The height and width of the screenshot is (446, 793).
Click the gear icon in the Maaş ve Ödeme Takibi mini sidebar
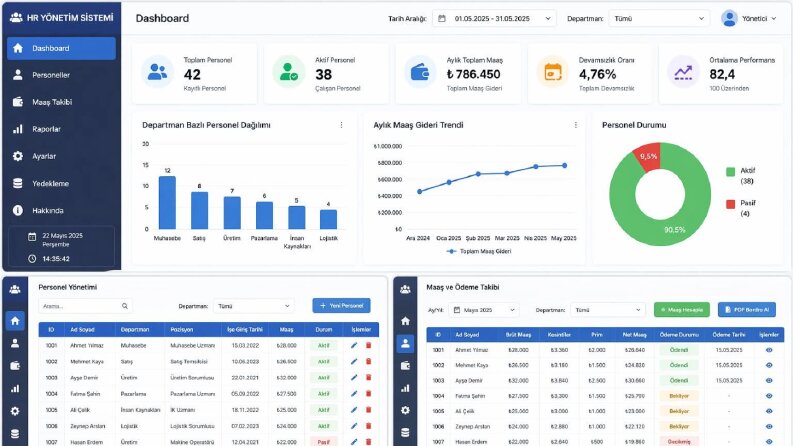click(x=405, y=410)
